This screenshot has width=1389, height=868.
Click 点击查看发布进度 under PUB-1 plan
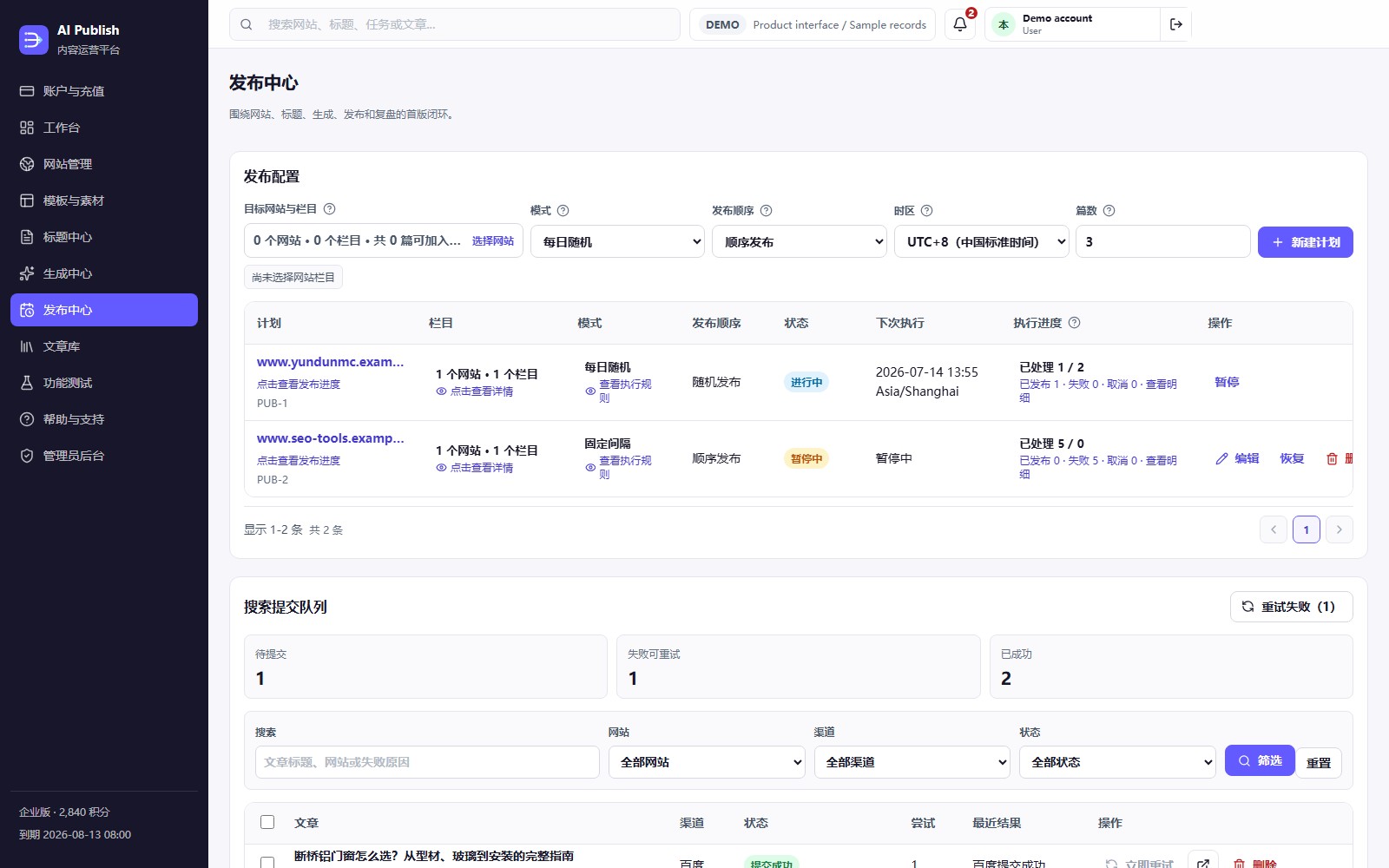coord(299,385)
